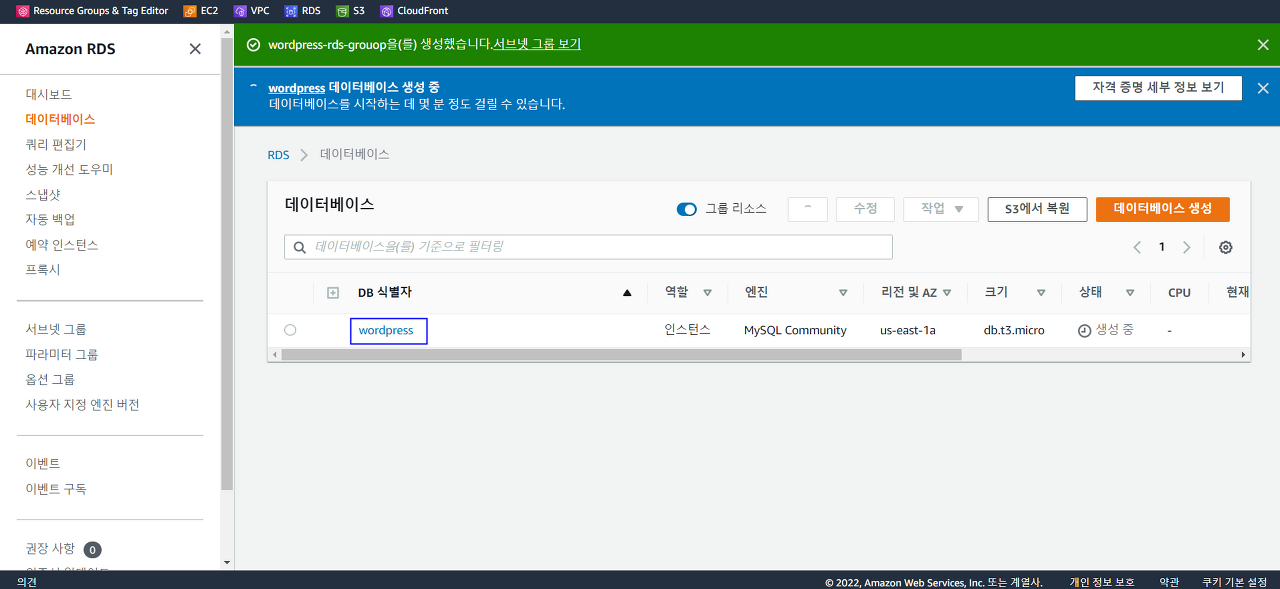Click 인스턴스 role cell
Image resolution: width=1280 pixels, height=589 pixels.
pyautogui.click(x=687, y=329)
